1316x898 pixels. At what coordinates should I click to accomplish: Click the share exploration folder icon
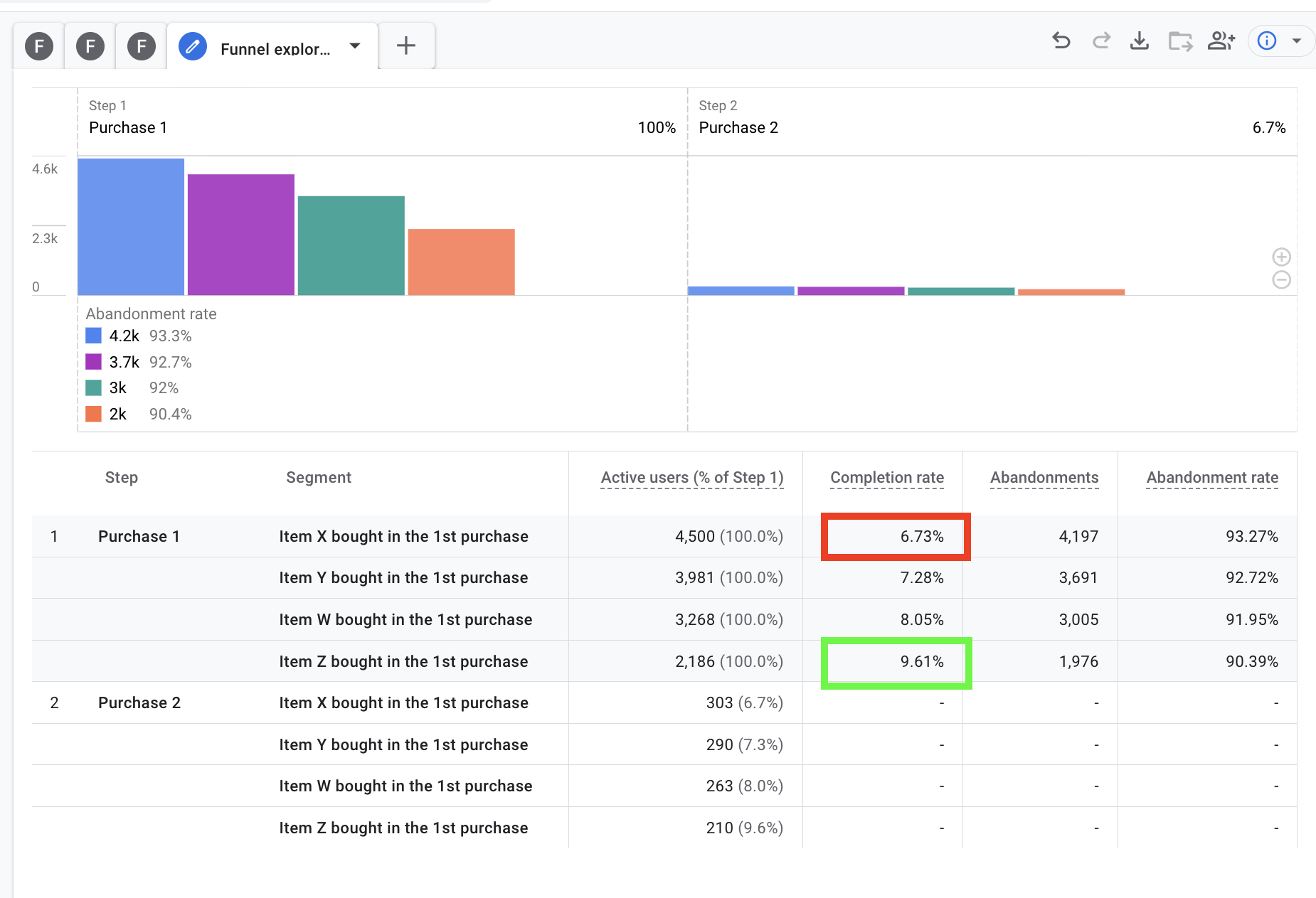(x=1180, y=41)
